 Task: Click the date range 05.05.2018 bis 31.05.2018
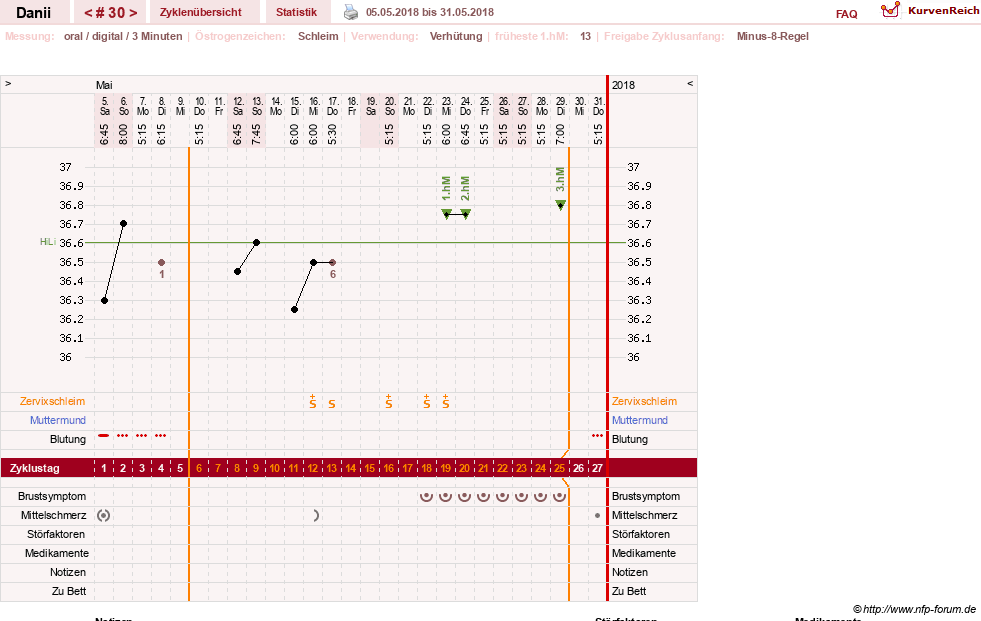(430, 12)
